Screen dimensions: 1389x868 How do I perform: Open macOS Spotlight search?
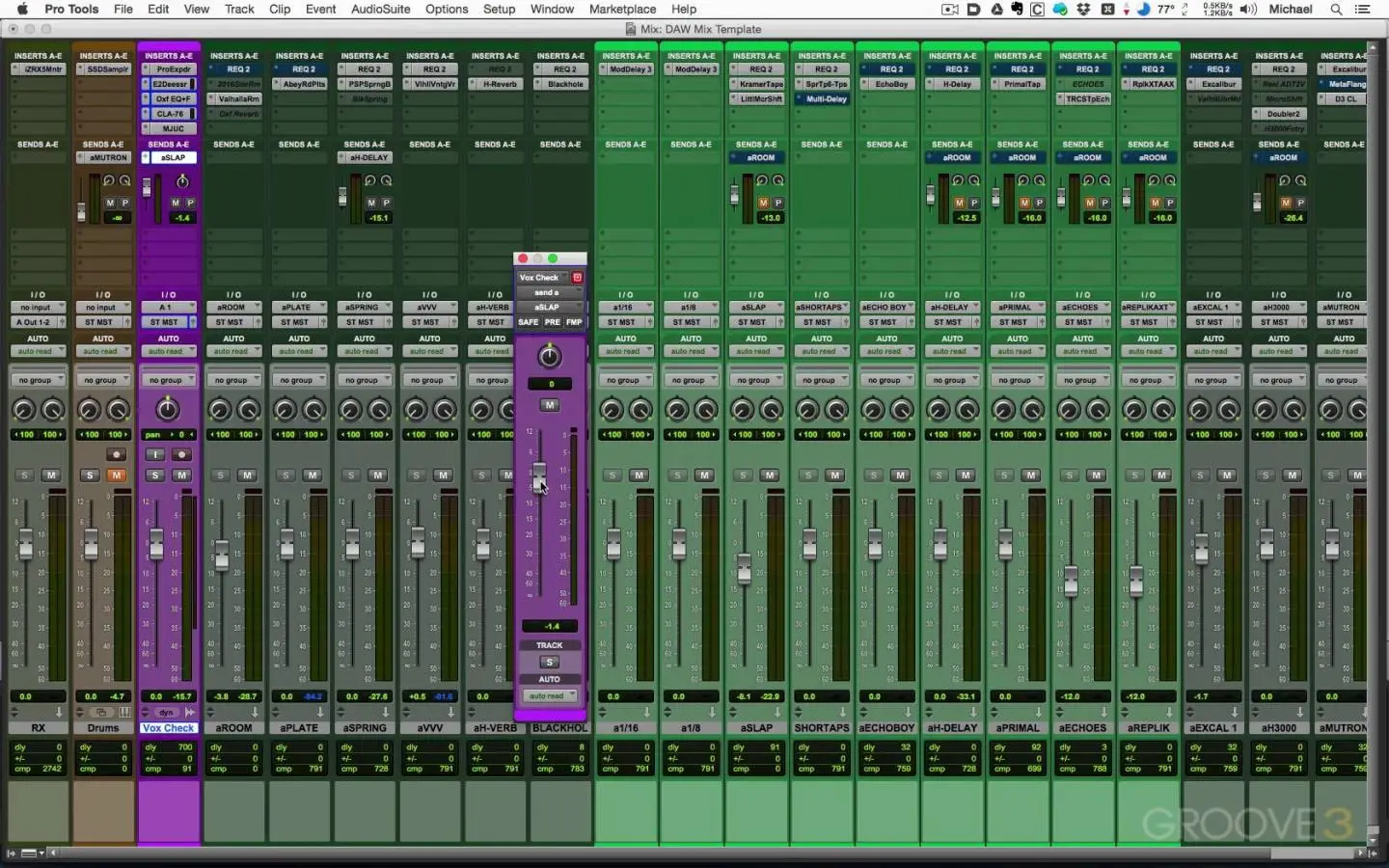click(1336, 9)
